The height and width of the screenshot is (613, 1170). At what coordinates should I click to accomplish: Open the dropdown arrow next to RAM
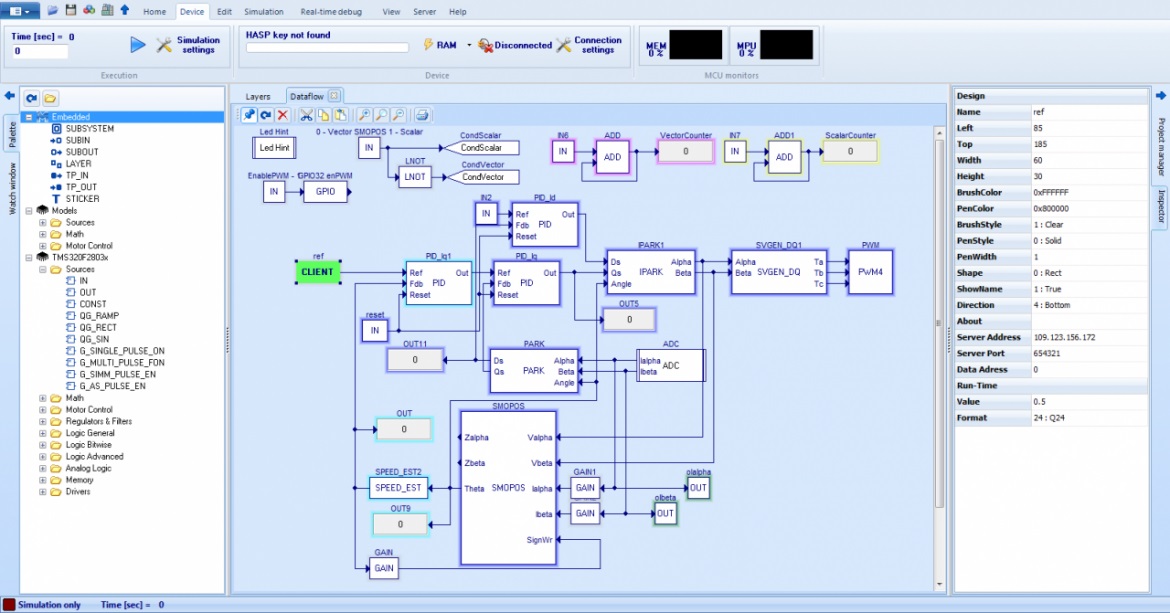pos(469,45)
